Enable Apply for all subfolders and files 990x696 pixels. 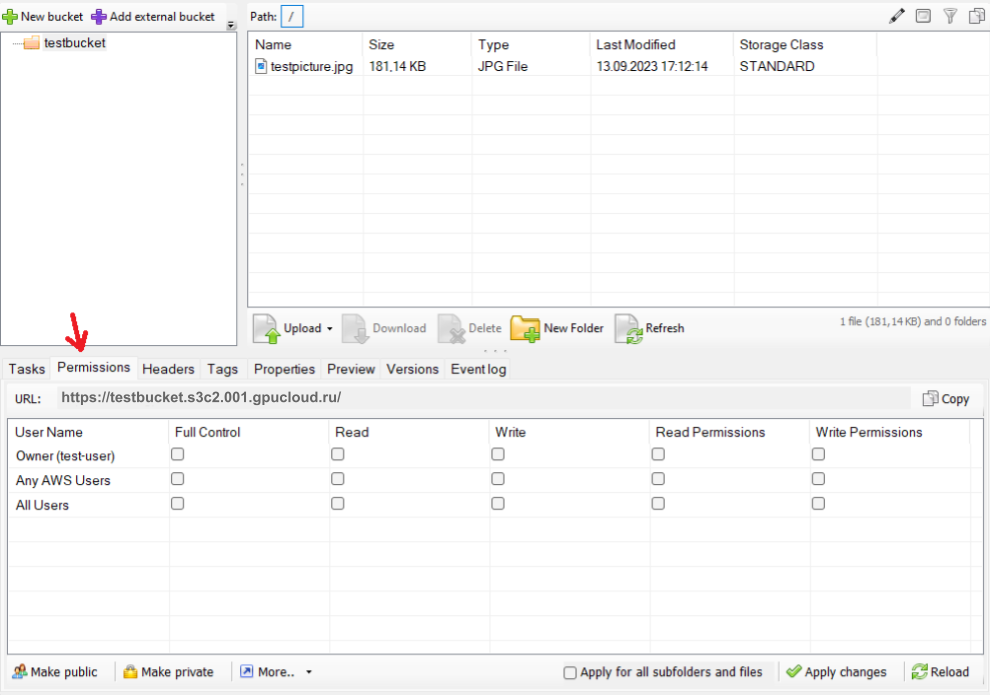point(570,673)
